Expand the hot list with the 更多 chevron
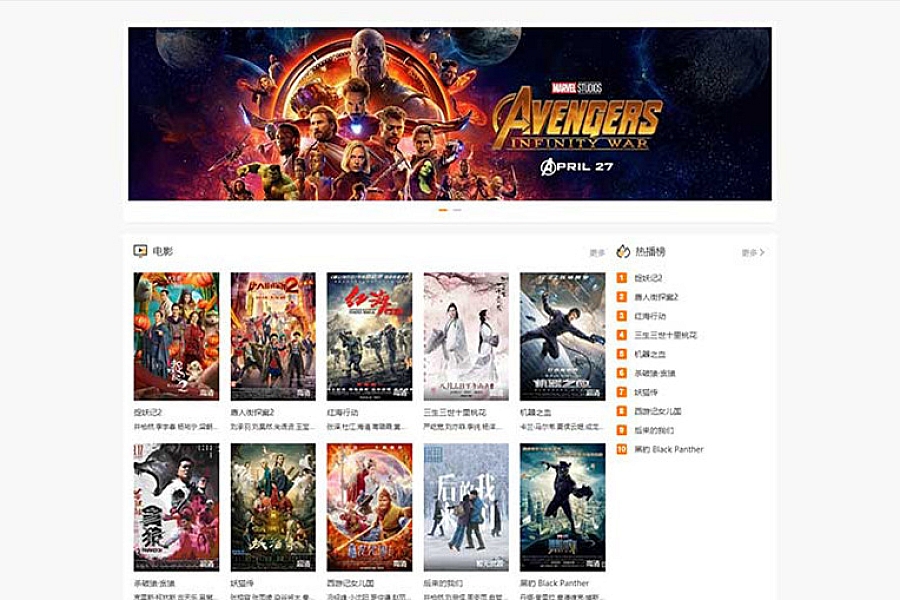 click(x=753, y=252)
